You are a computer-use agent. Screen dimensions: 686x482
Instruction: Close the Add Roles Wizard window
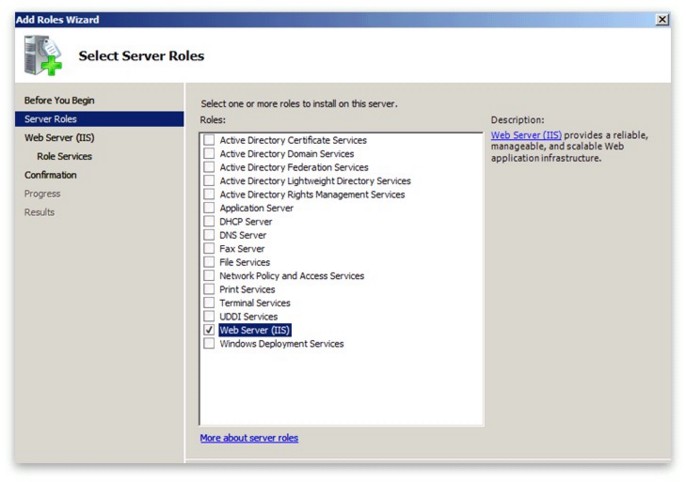[662, 19]
